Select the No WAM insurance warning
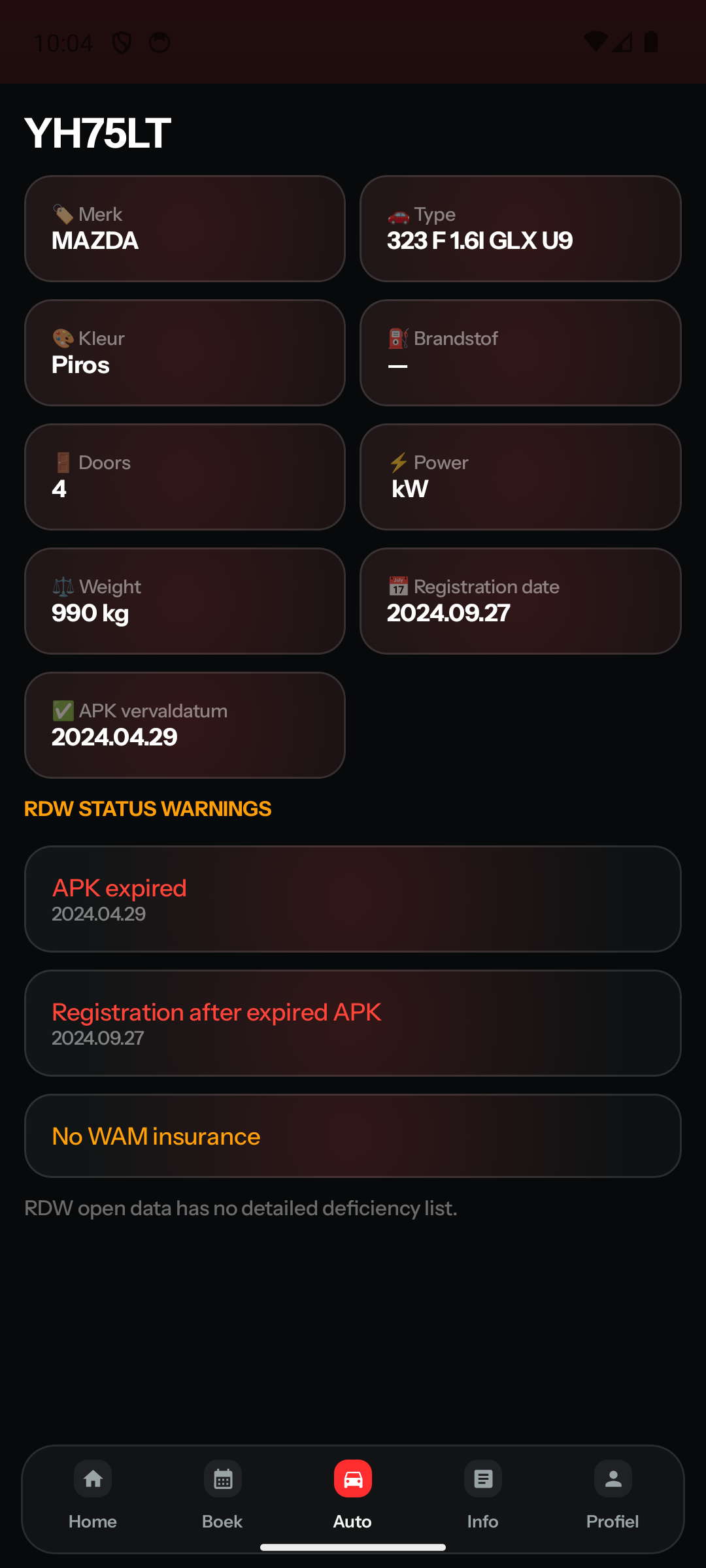The height and width of the screenshot is (1568, 706). 353,1136
